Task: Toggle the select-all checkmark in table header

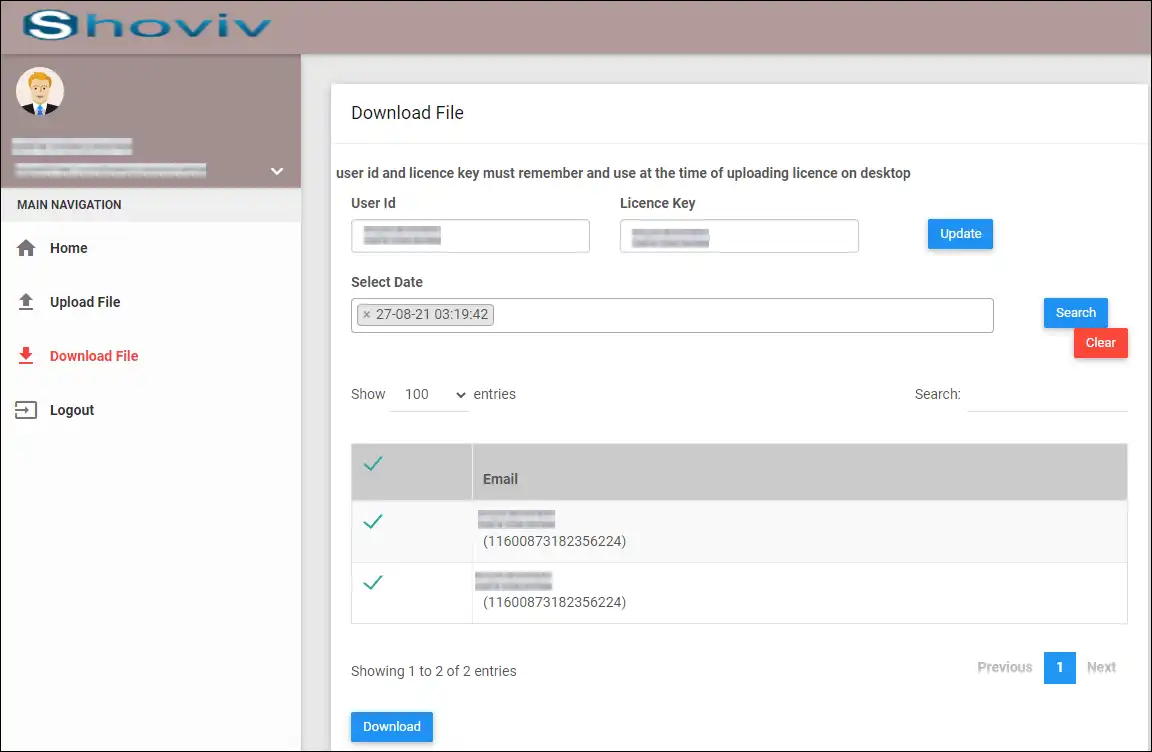Action: [373, 464]
